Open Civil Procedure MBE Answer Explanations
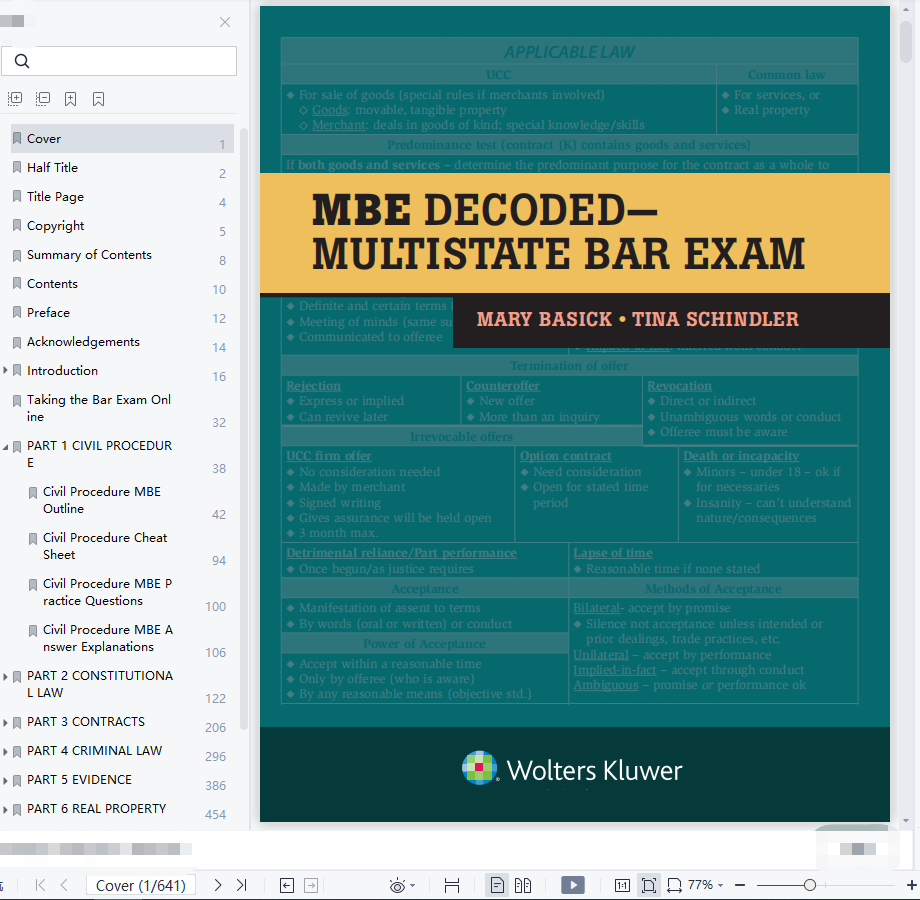The width and height of the screenshot is (920, 900). point(108,638)
